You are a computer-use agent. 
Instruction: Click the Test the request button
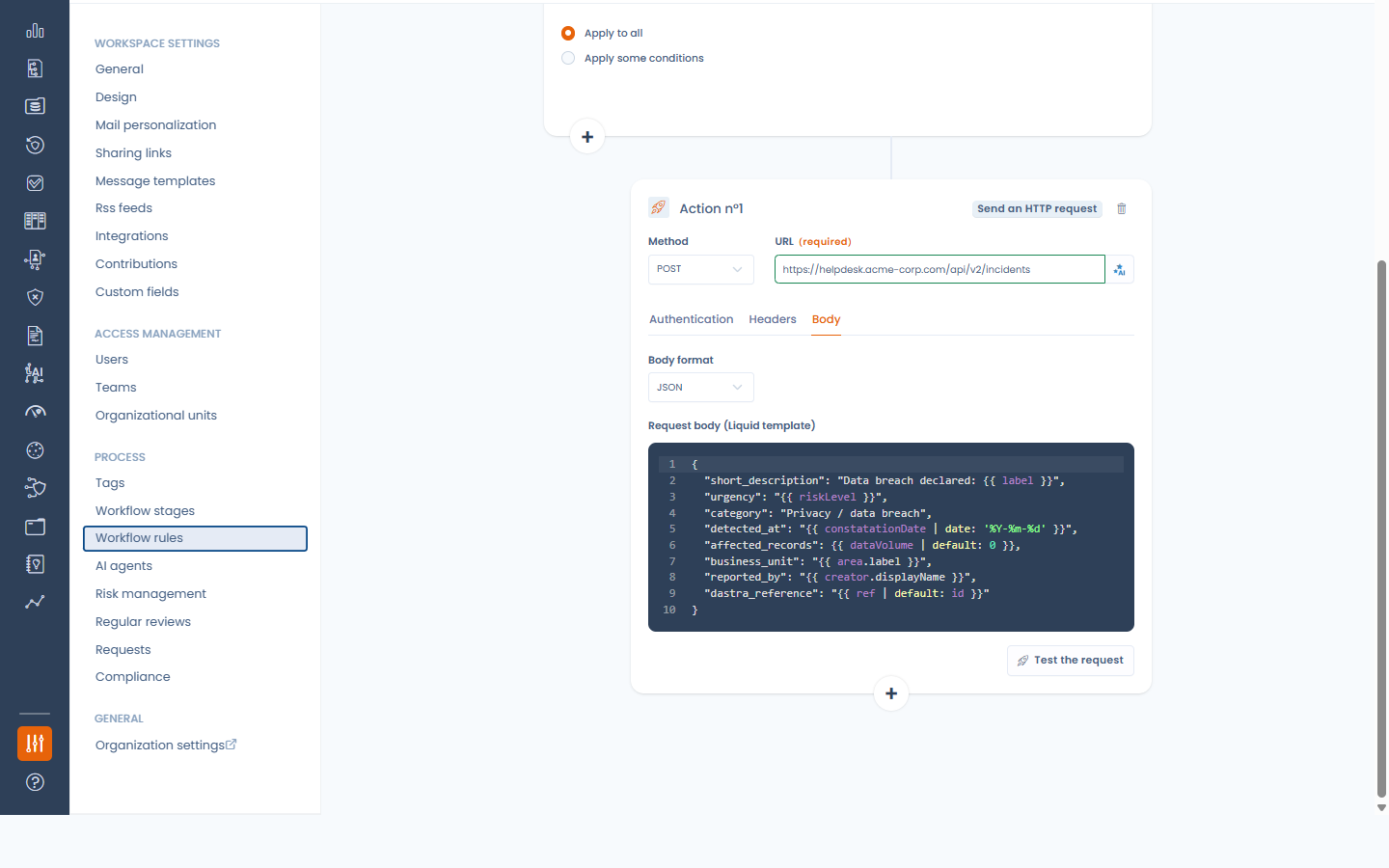tap(1071, 661)
